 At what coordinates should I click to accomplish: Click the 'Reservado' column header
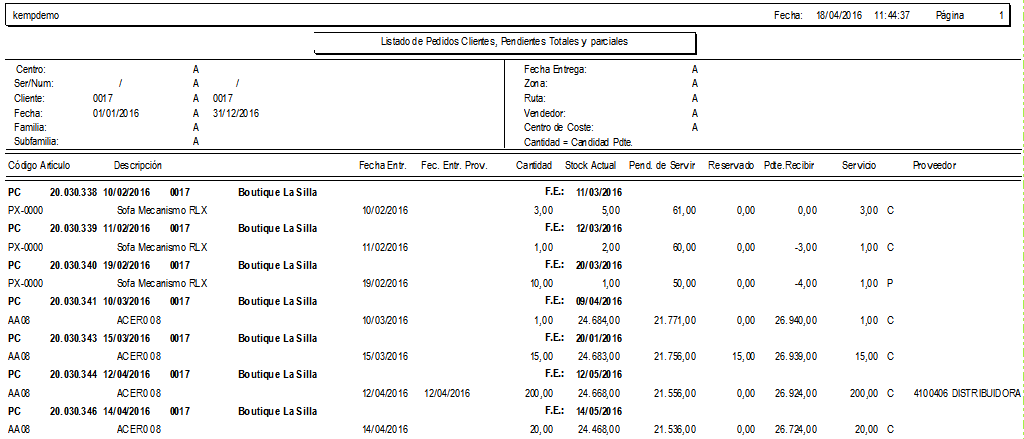[731, 166]
